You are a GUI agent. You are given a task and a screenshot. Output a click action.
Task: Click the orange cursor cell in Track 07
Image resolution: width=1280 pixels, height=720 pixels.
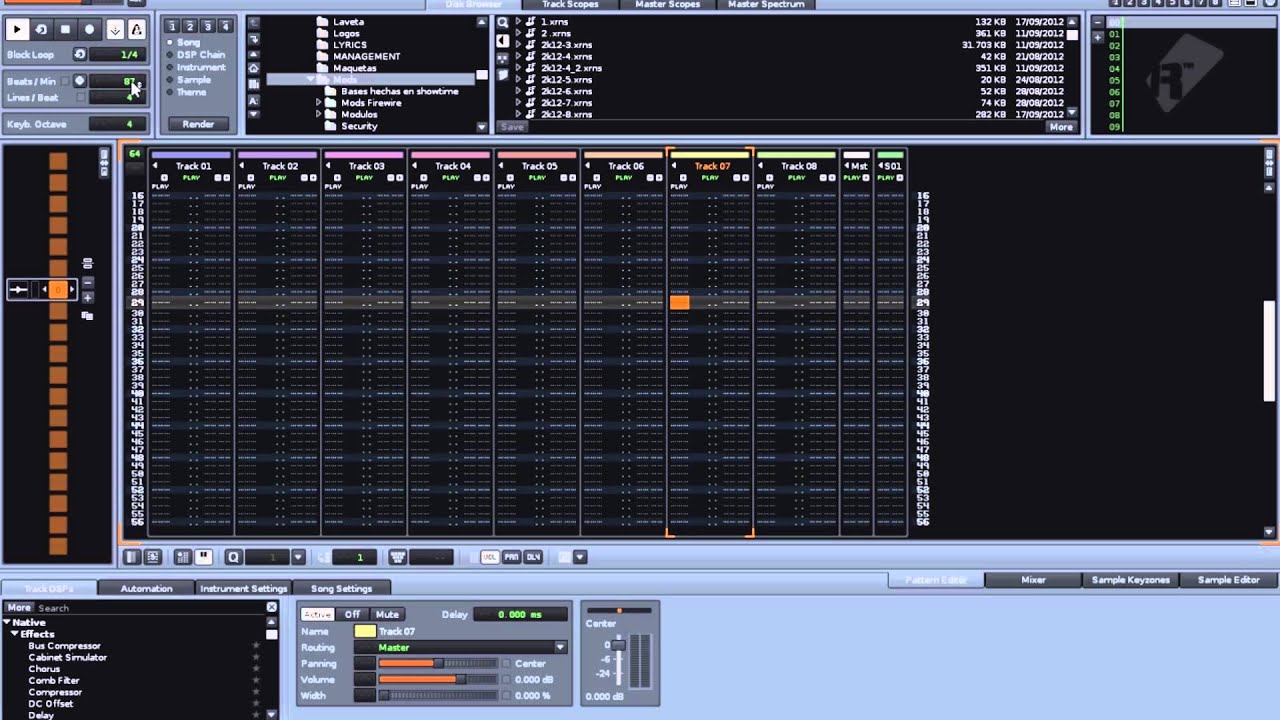click(x=680, y=302)
